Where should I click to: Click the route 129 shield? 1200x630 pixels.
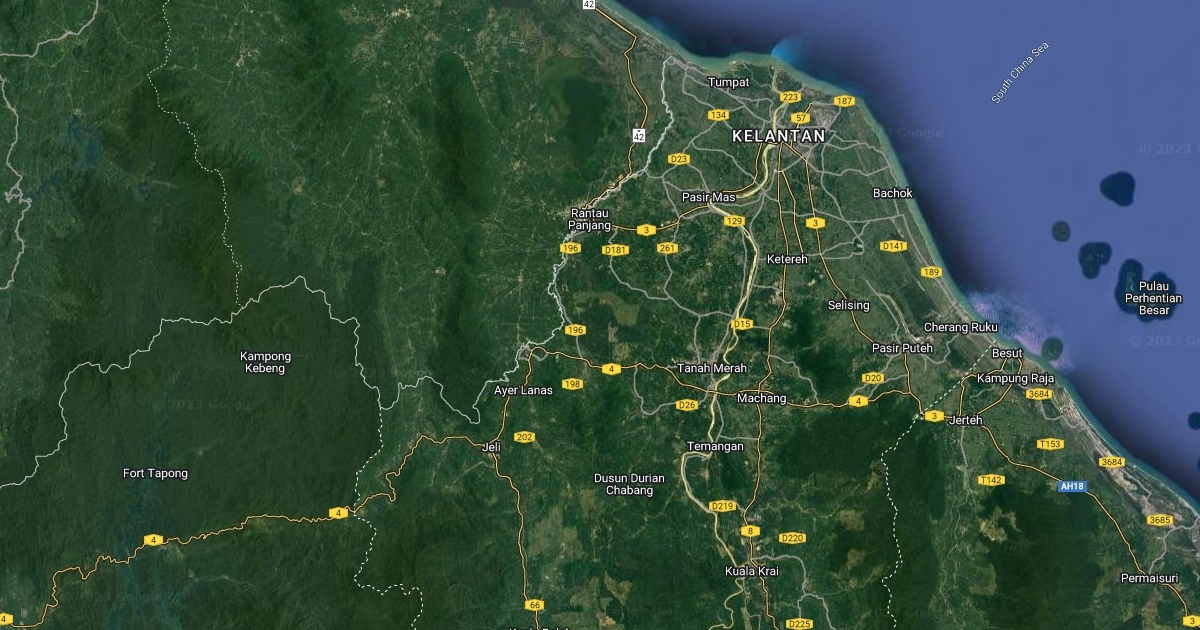point(735,221)
